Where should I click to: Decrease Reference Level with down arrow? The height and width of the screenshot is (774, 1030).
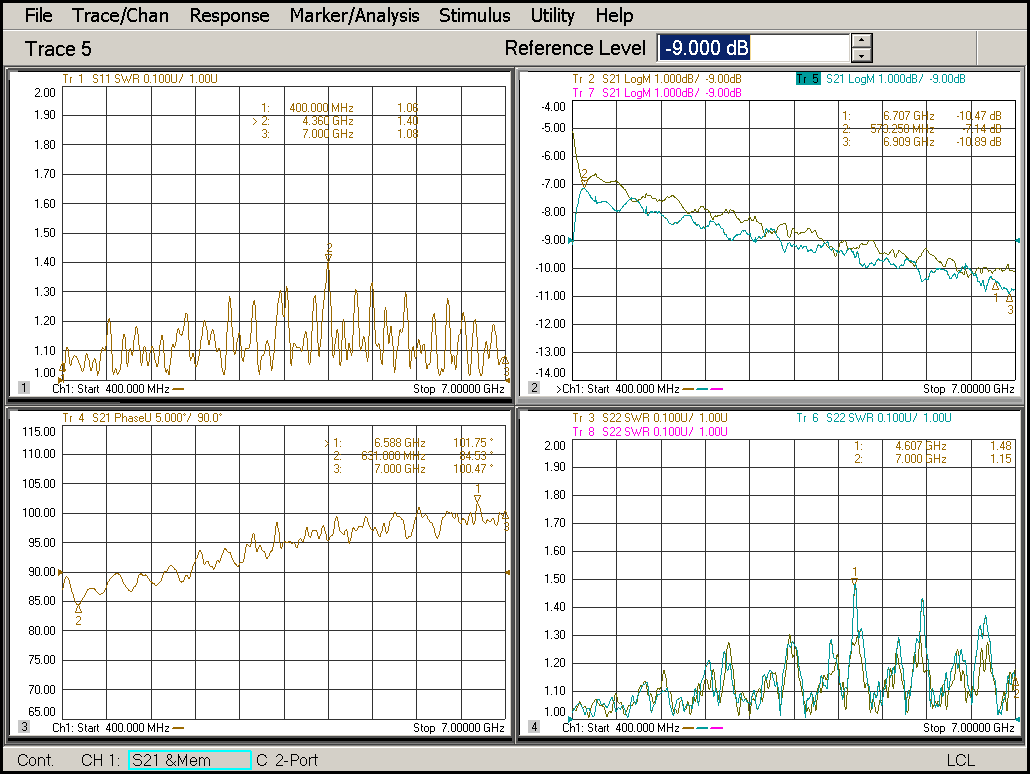click(862, 55)
